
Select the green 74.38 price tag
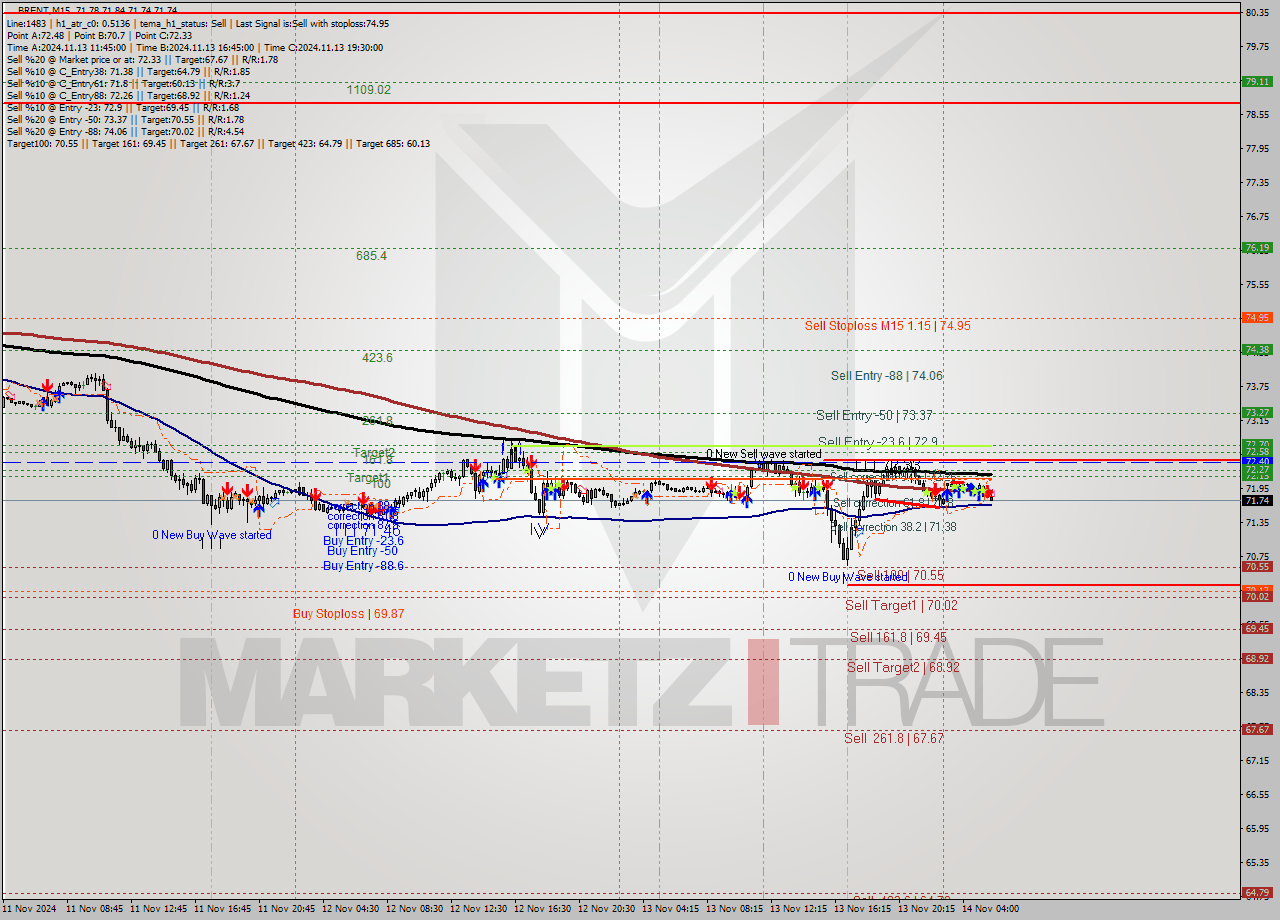[1256, 350]
